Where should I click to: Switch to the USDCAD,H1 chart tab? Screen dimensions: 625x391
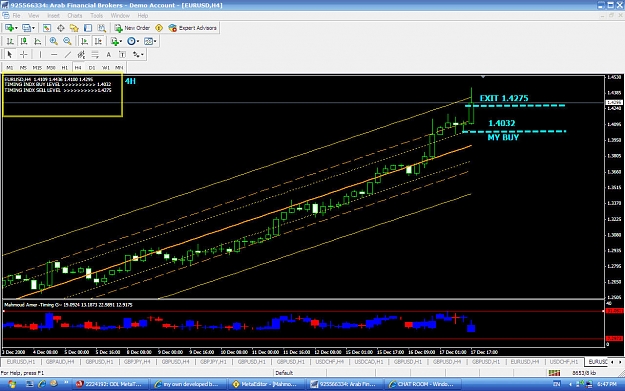[x=369, y=362]
